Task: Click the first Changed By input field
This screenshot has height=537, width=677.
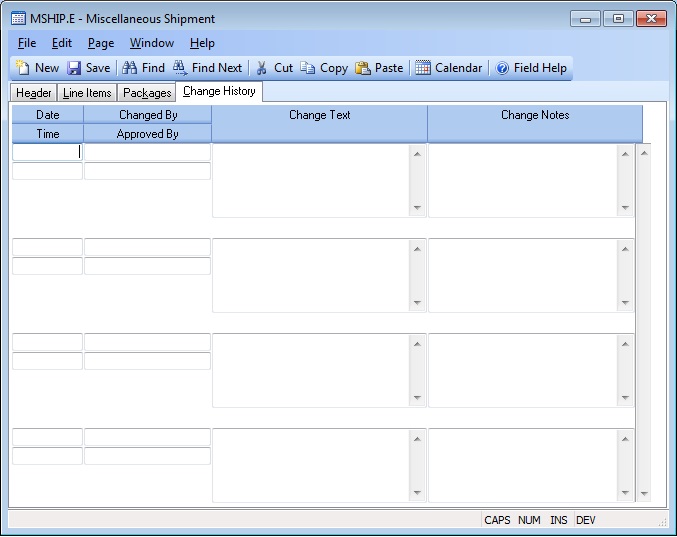Action: pos(147,153)
